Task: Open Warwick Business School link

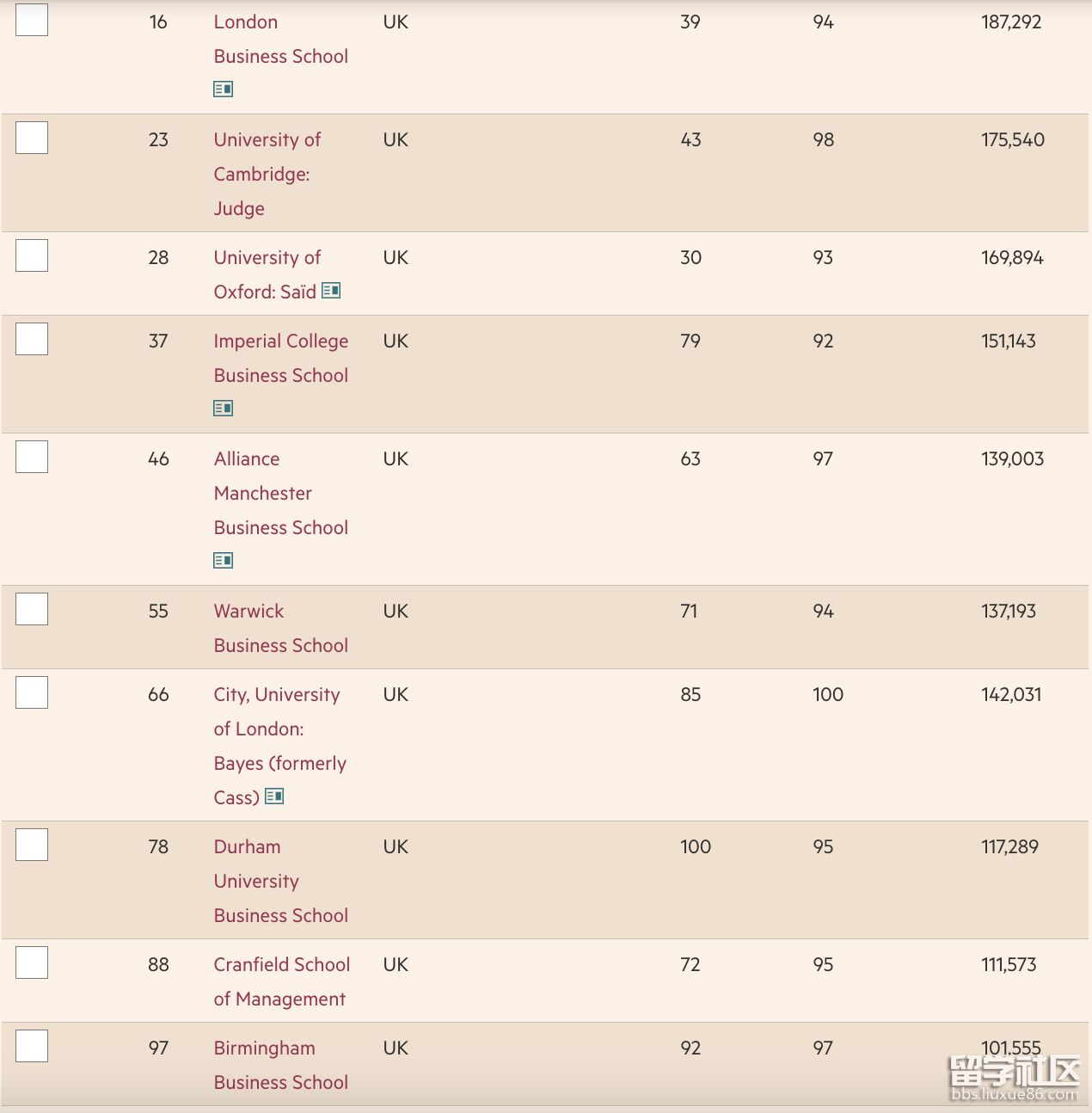Action: click(281, 628)
